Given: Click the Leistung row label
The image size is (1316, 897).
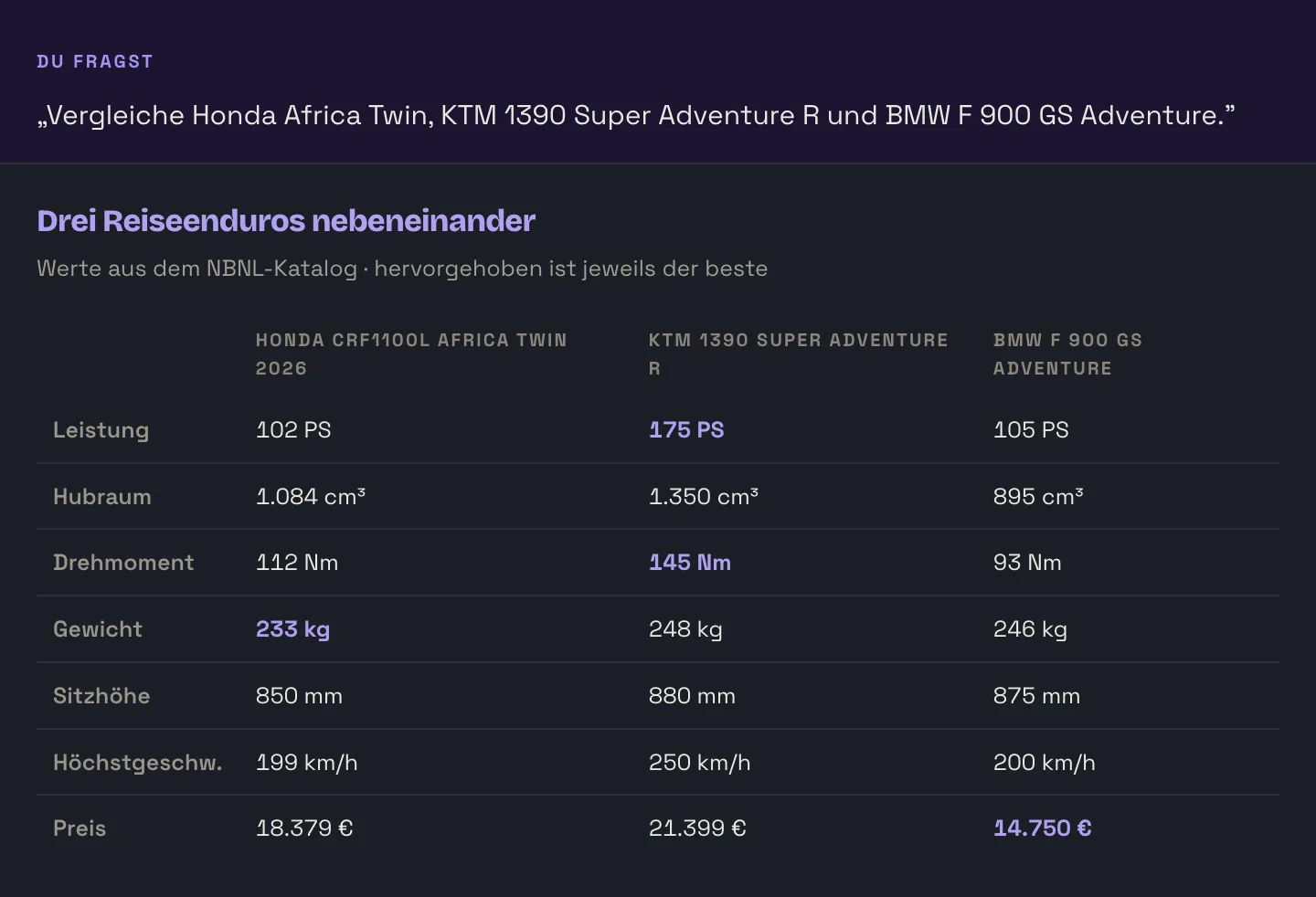Looking at the screenshot, I should [x=101, y=430].
